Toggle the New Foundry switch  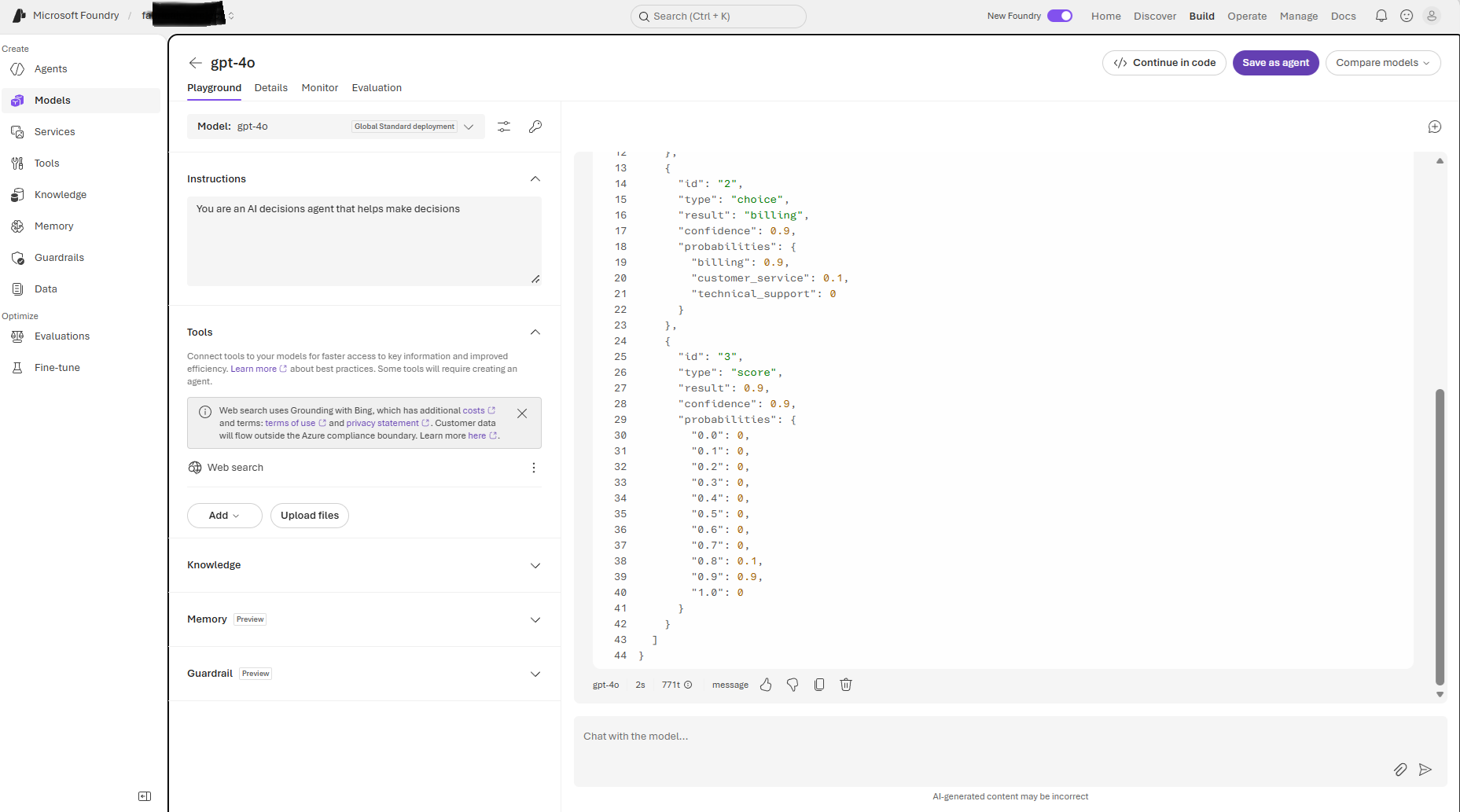[x=1060, y=16]
